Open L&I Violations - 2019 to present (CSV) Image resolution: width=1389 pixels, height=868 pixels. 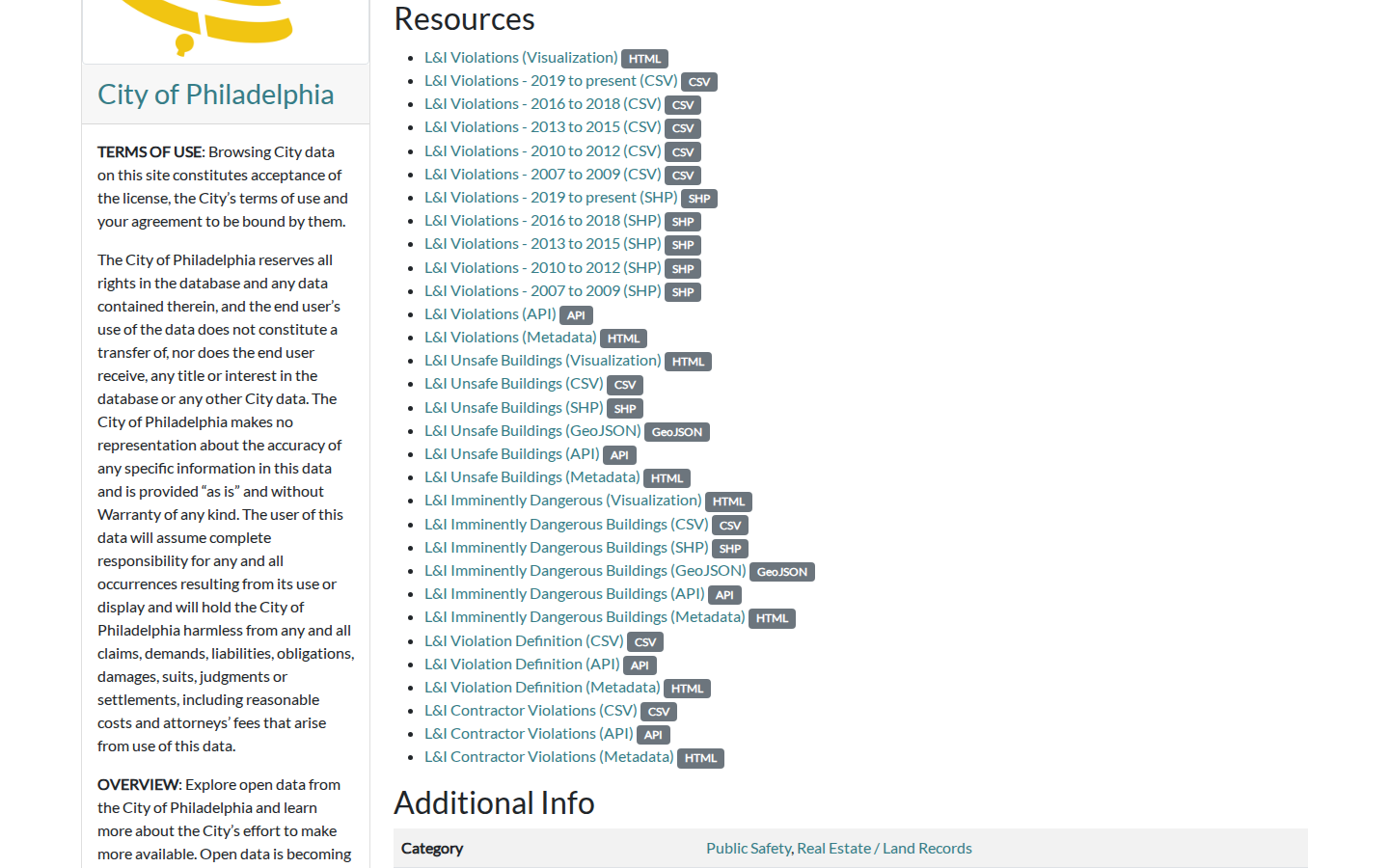point(551,81)
